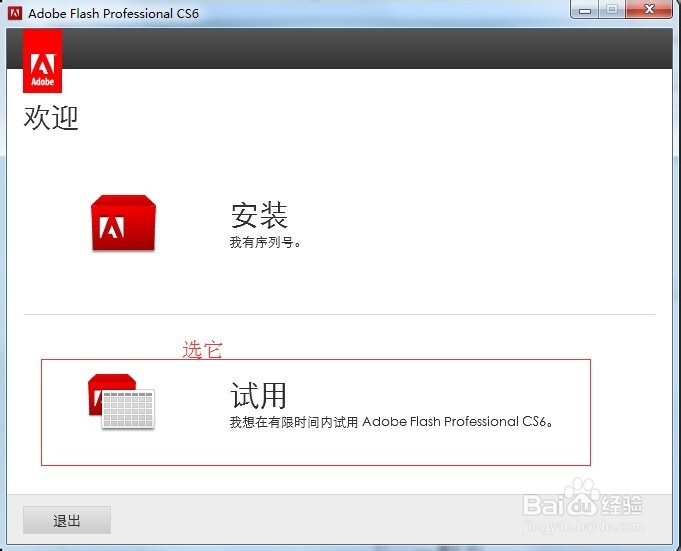The height and width of the screenshot is (551, 681).
Task: Click the 欢迎 welcome heading
Action: coord(51,118)
